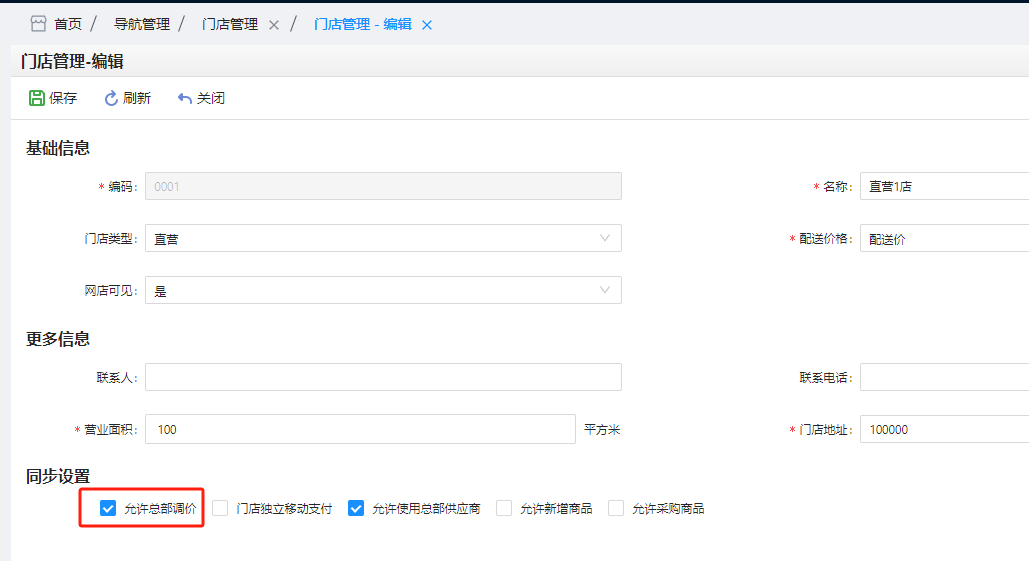The image size is (1029, 561).
Task: Click the home store icon in breadcrumb
Action: point(39,24)
